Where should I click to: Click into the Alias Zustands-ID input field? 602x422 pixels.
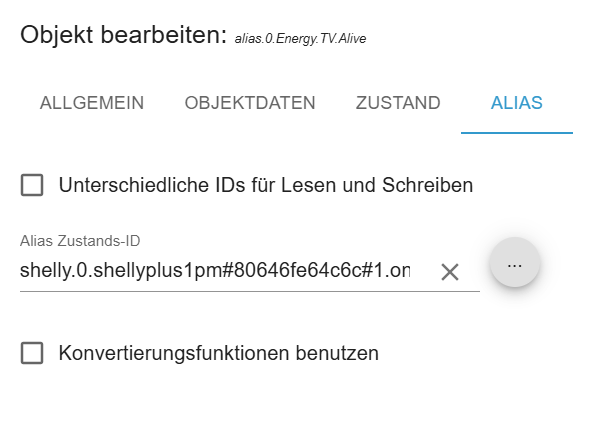point(220,272)
